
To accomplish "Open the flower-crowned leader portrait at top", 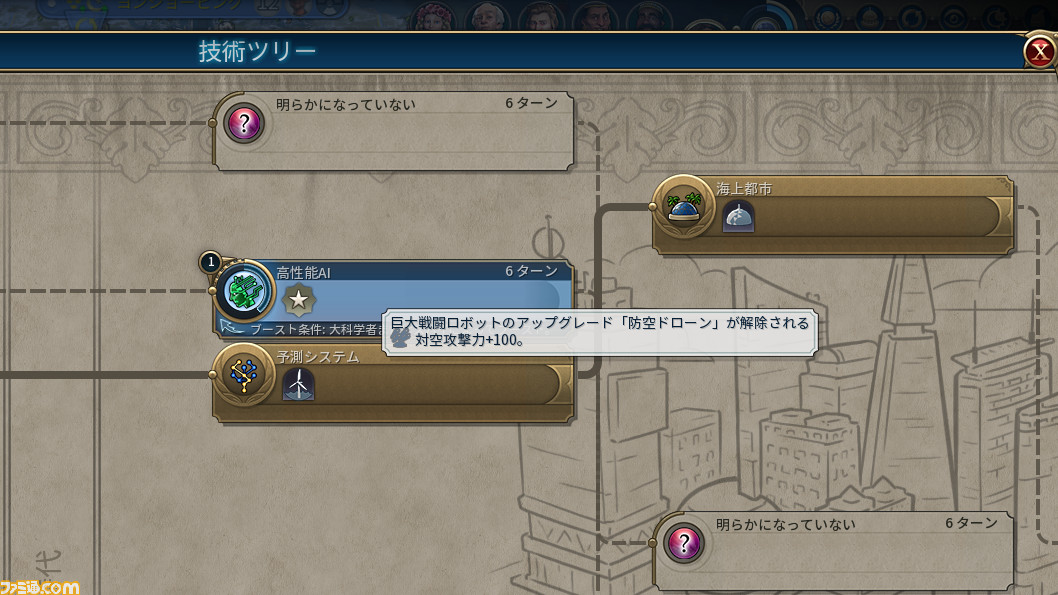I will [433, 15].
